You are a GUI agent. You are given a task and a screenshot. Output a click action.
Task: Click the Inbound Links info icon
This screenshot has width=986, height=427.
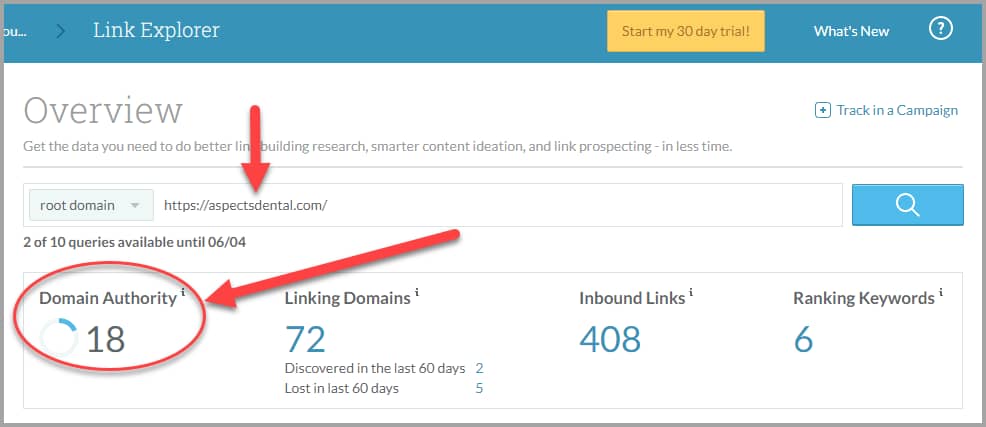691,292
